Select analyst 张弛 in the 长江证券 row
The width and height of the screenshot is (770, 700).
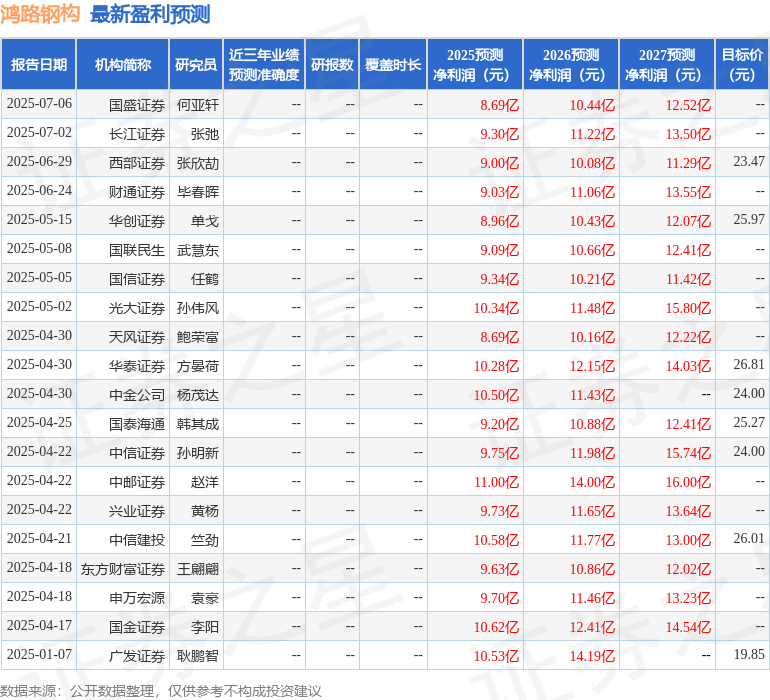click(204, 133)
